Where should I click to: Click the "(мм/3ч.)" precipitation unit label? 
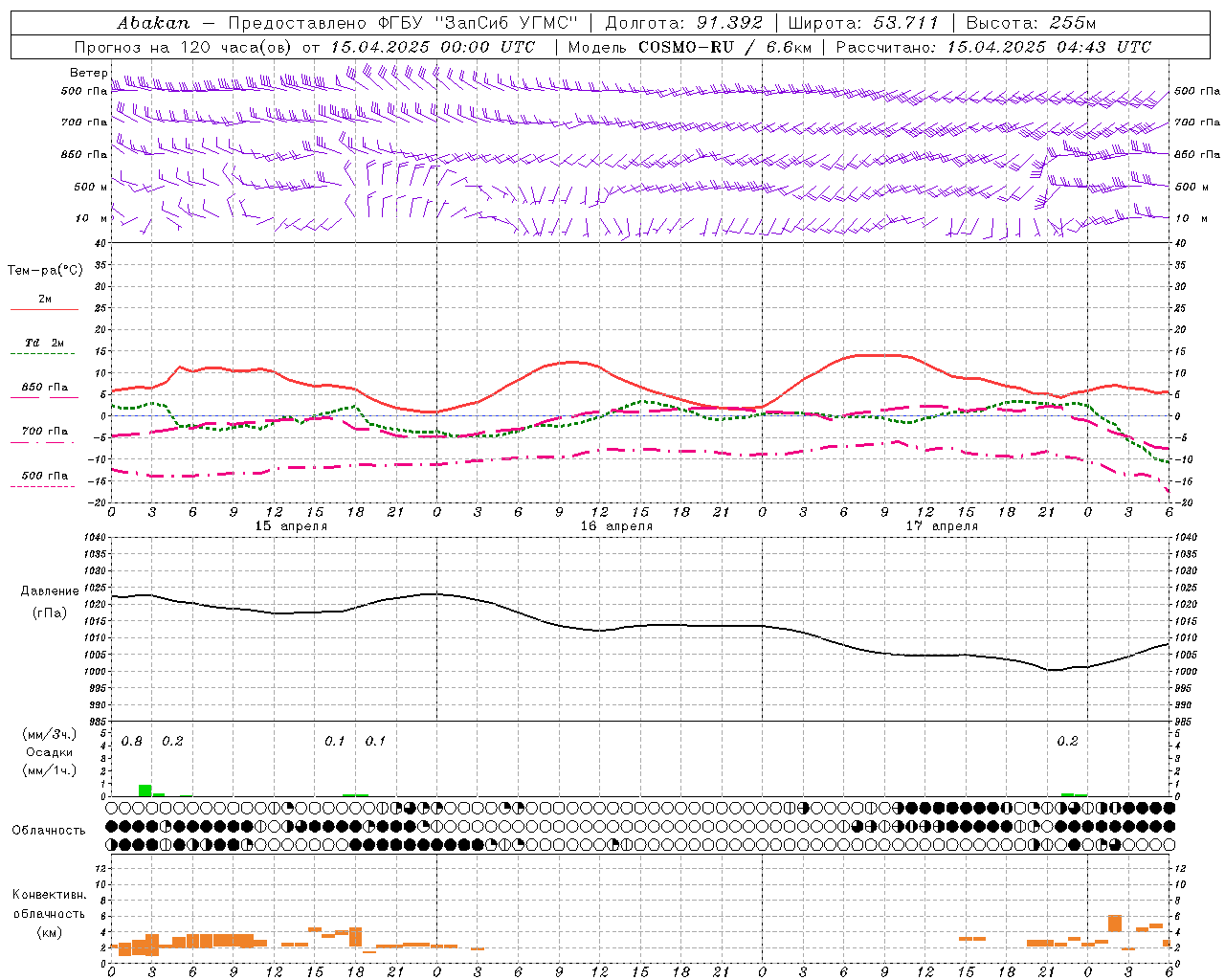tap(50, 734)
